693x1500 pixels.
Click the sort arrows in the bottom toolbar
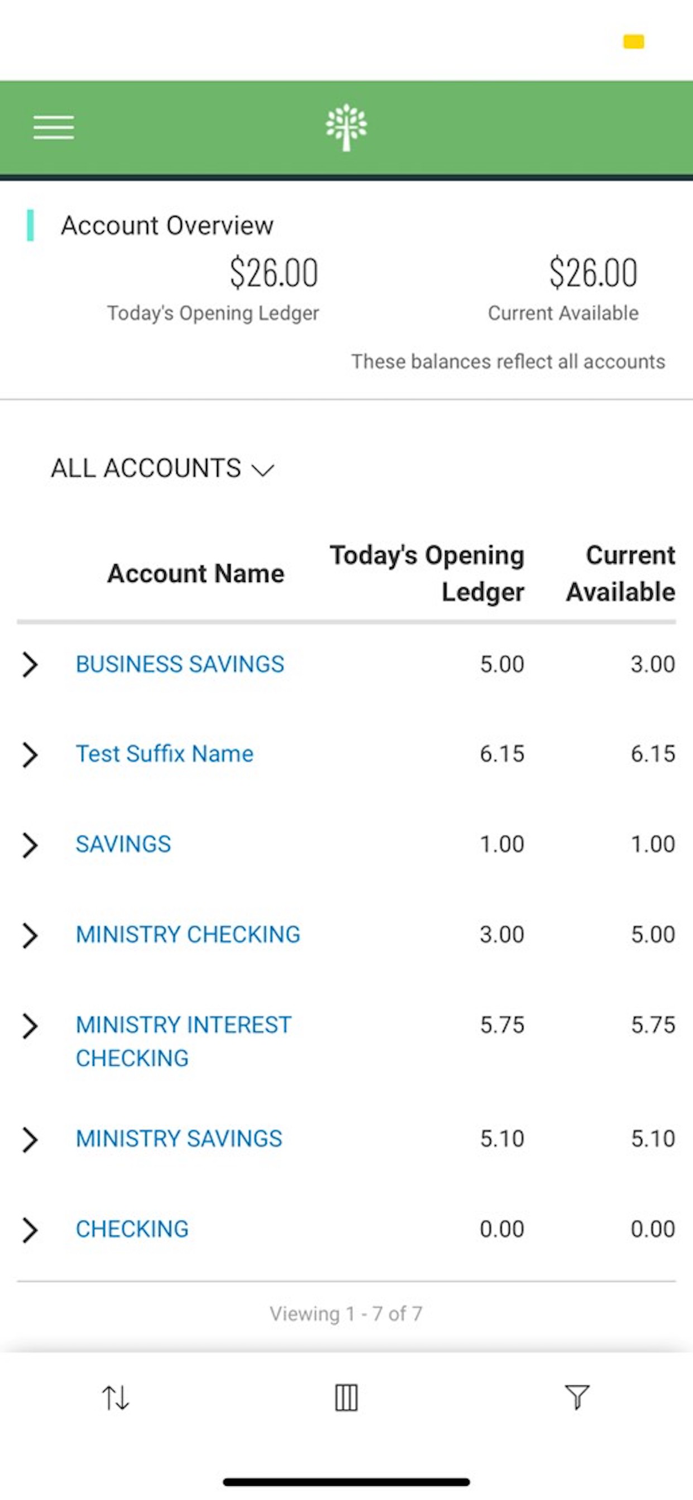(115, 1397)
